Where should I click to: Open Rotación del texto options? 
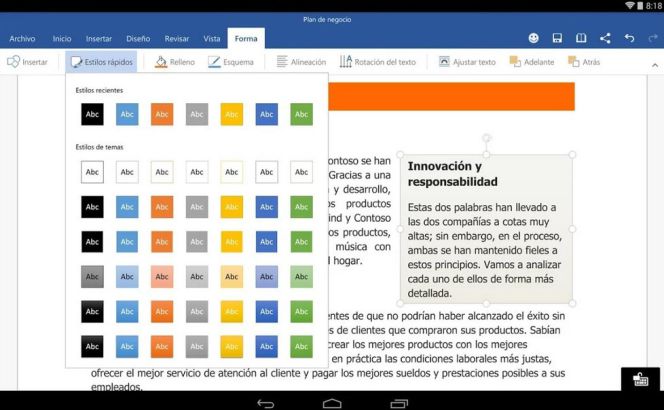(x=378, y=62)
